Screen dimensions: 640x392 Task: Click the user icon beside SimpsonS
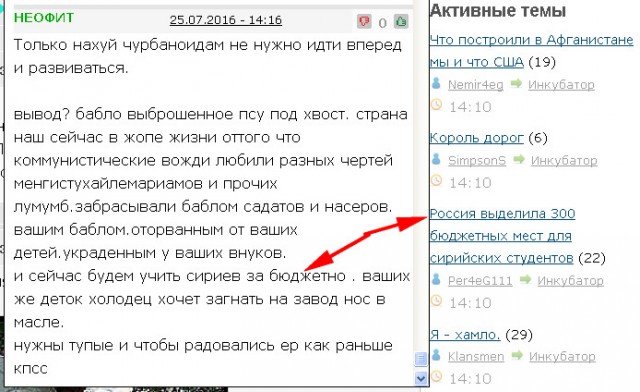pyautogui.click(x=436, y=159)
